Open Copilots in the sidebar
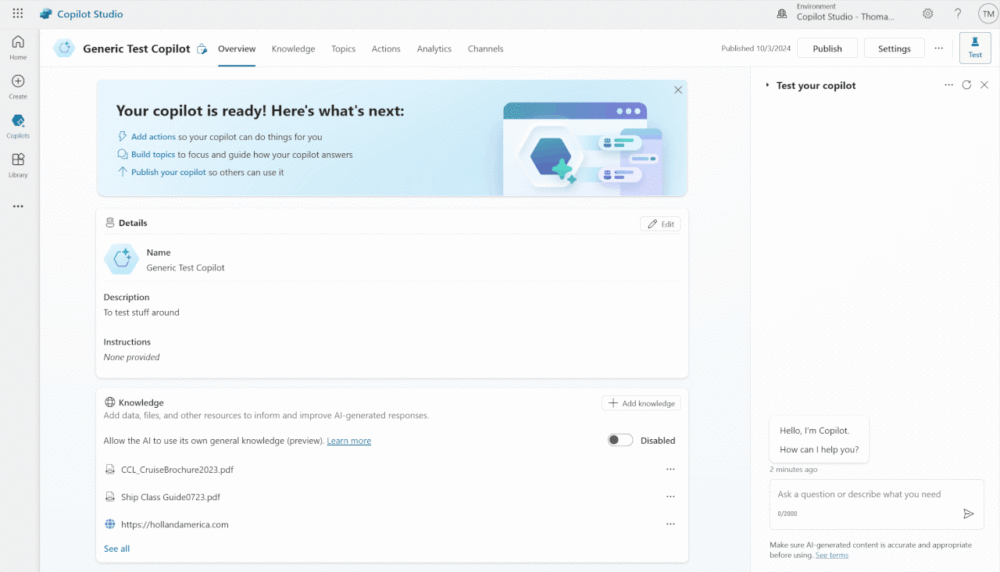The image size is (1000, 572). click(x=18, y=126)
